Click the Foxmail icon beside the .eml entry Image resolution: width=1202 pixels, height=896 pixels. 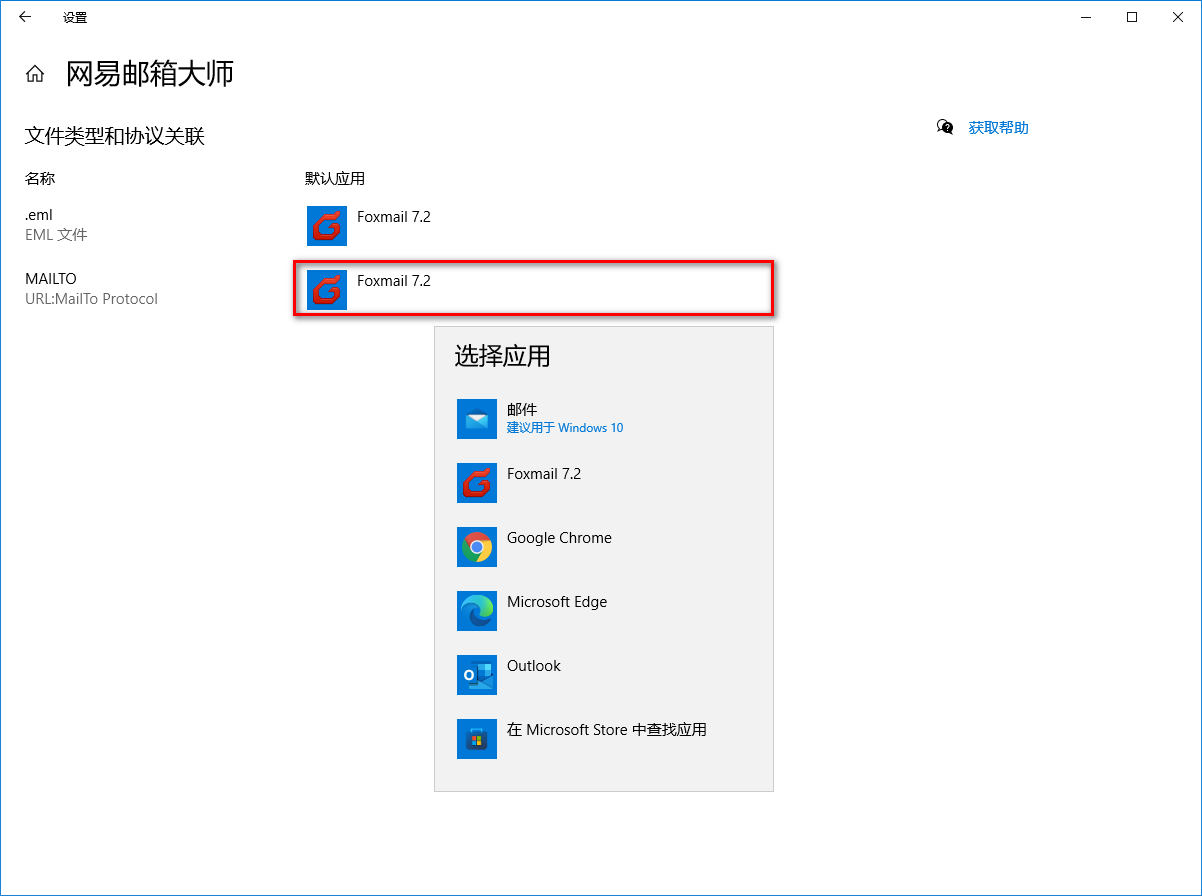[x=326, y=226]
